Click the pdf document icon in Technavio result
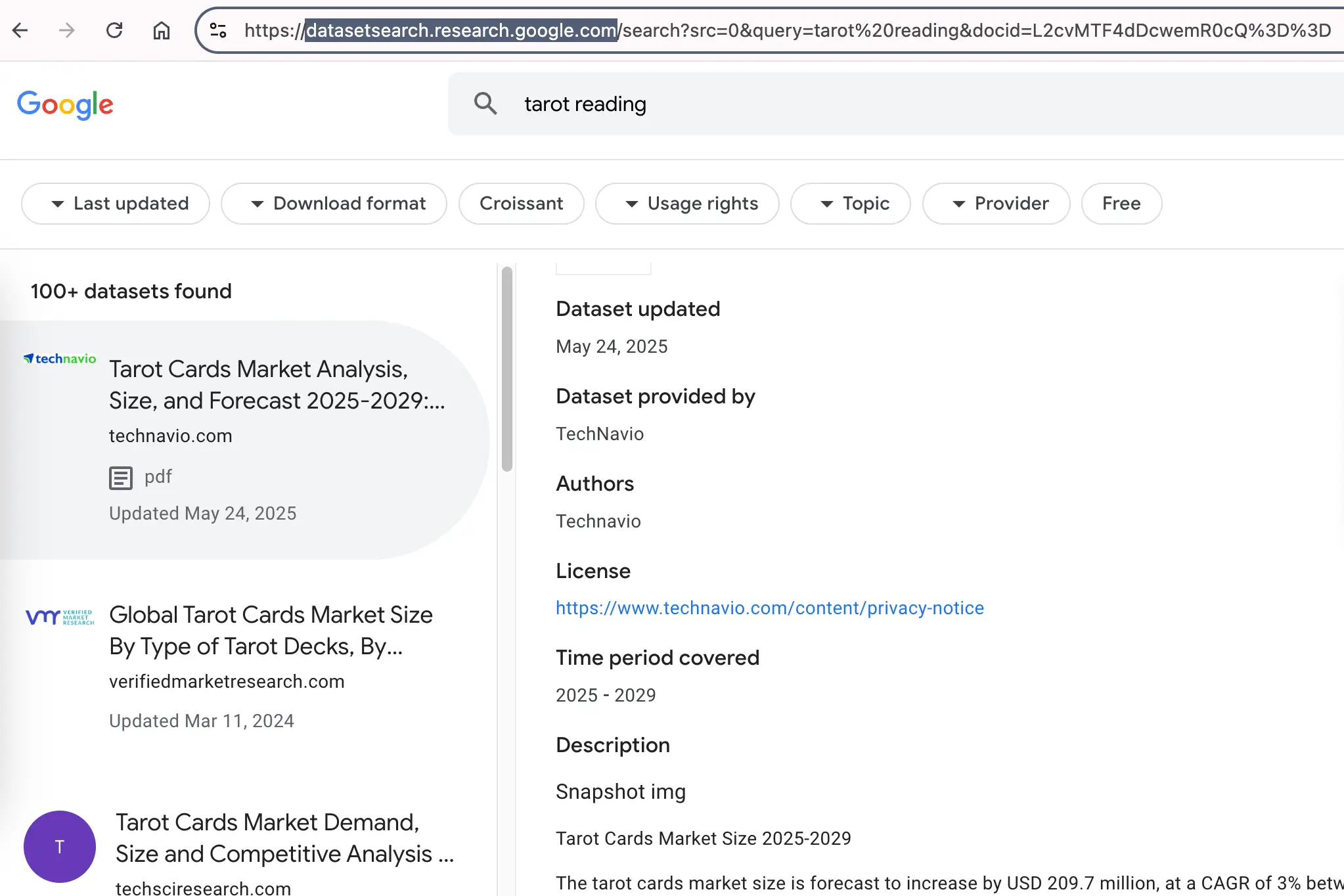This screenshot has height=896, width=1344. click(x=121, y=478)
